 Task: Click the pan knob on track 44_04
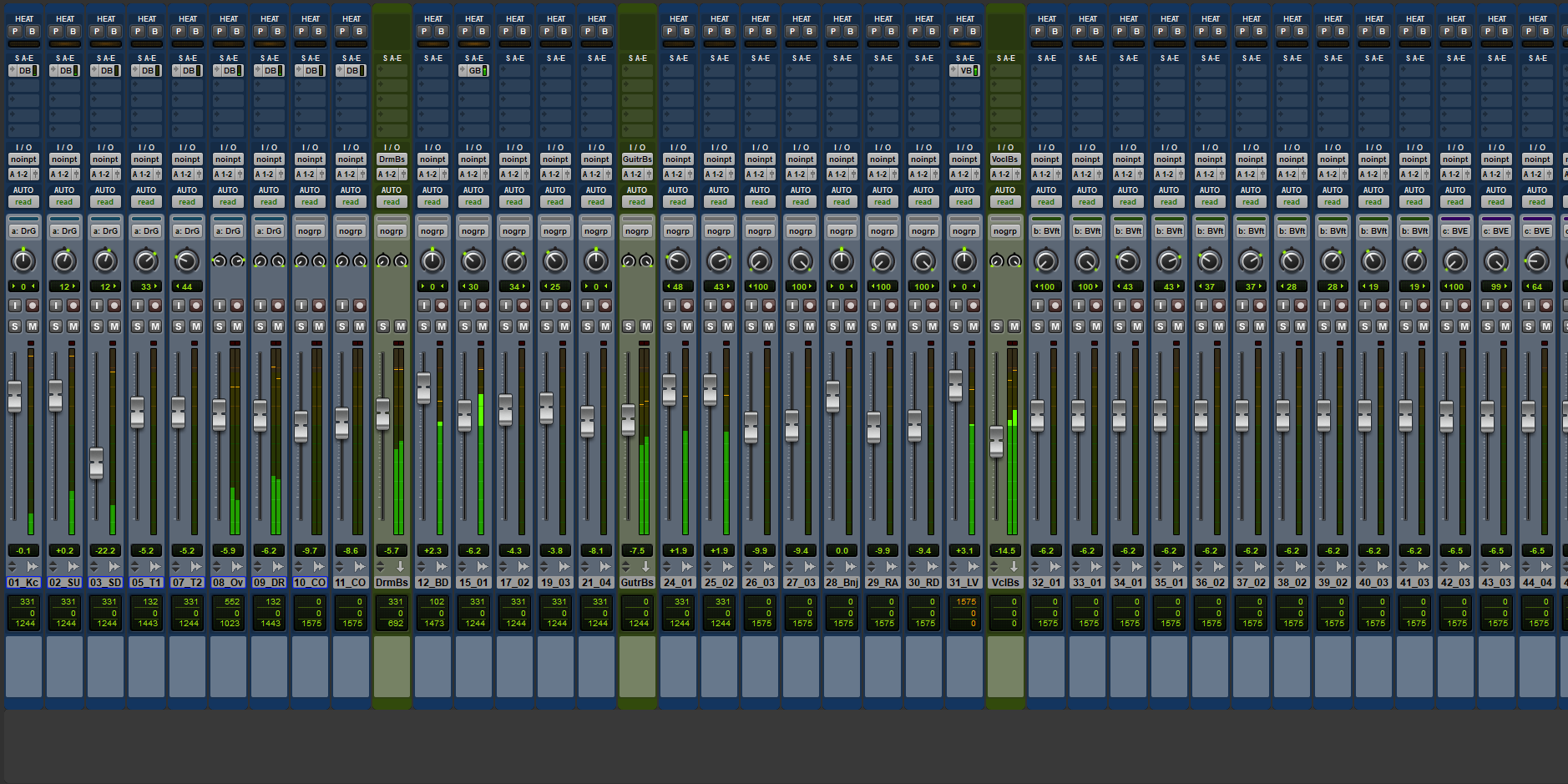coord(1537,261)
